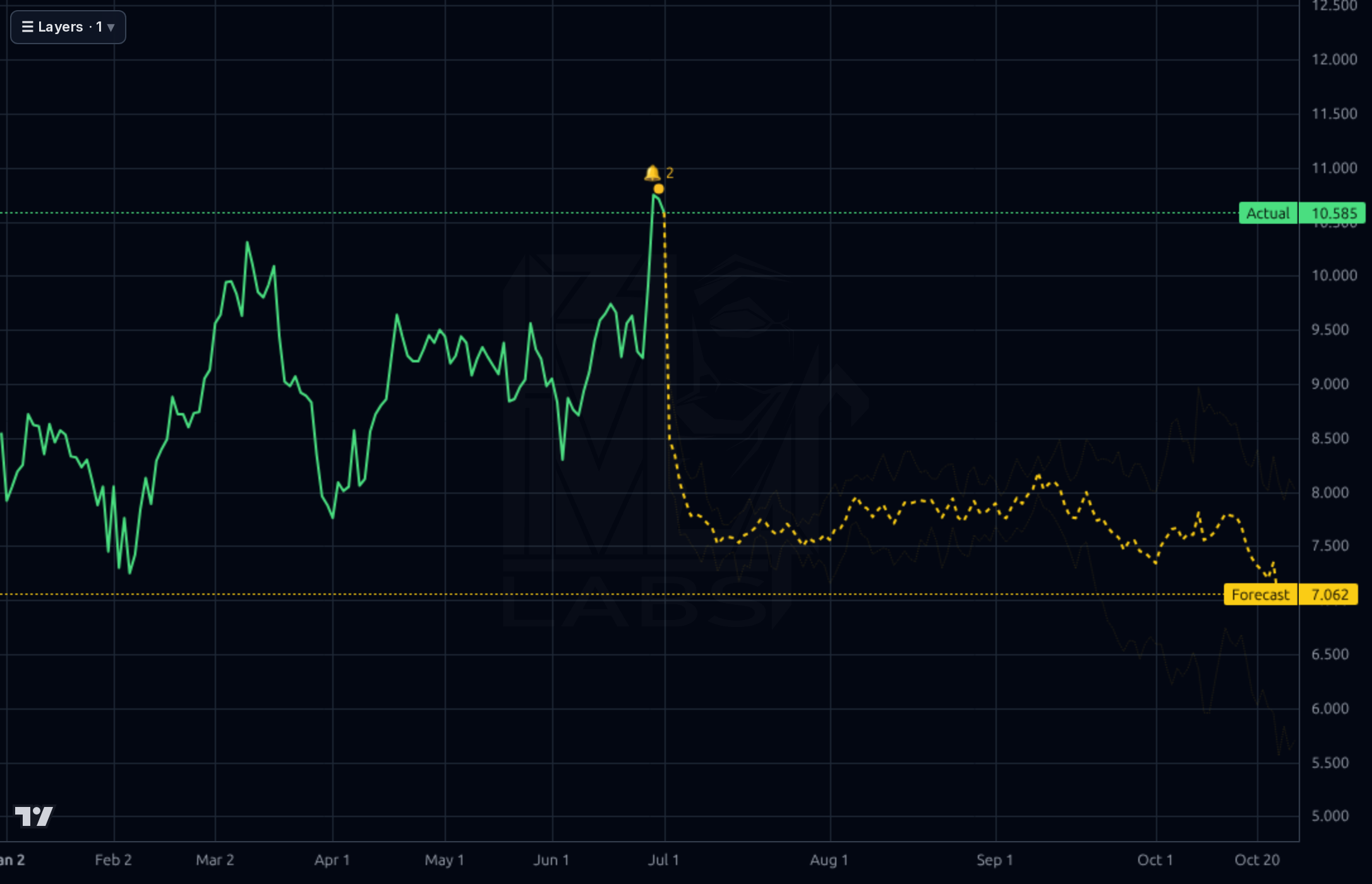Click the 9.500 price axis label
The height and width of the screenshot is (884, 1372).
[x=1330, y=330]
